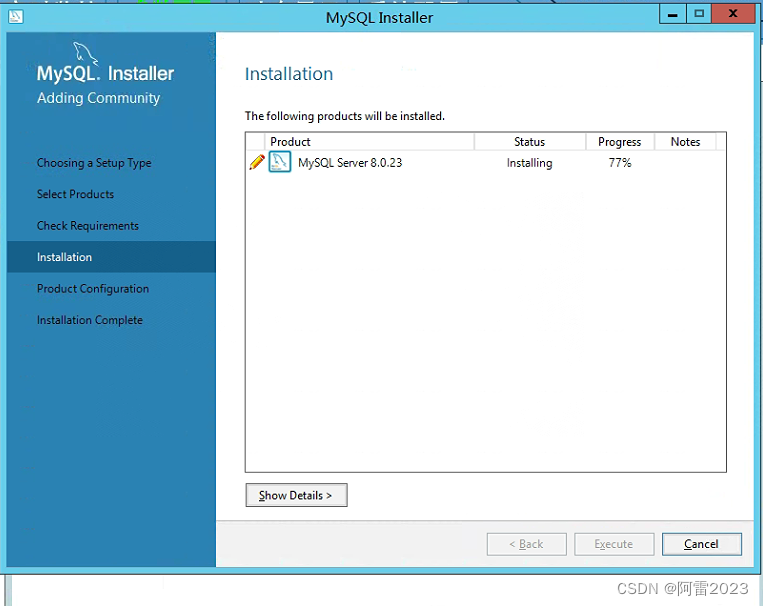Click the Progress column header
This screenshot has width=763, height=606.
[x=620, y=142]
